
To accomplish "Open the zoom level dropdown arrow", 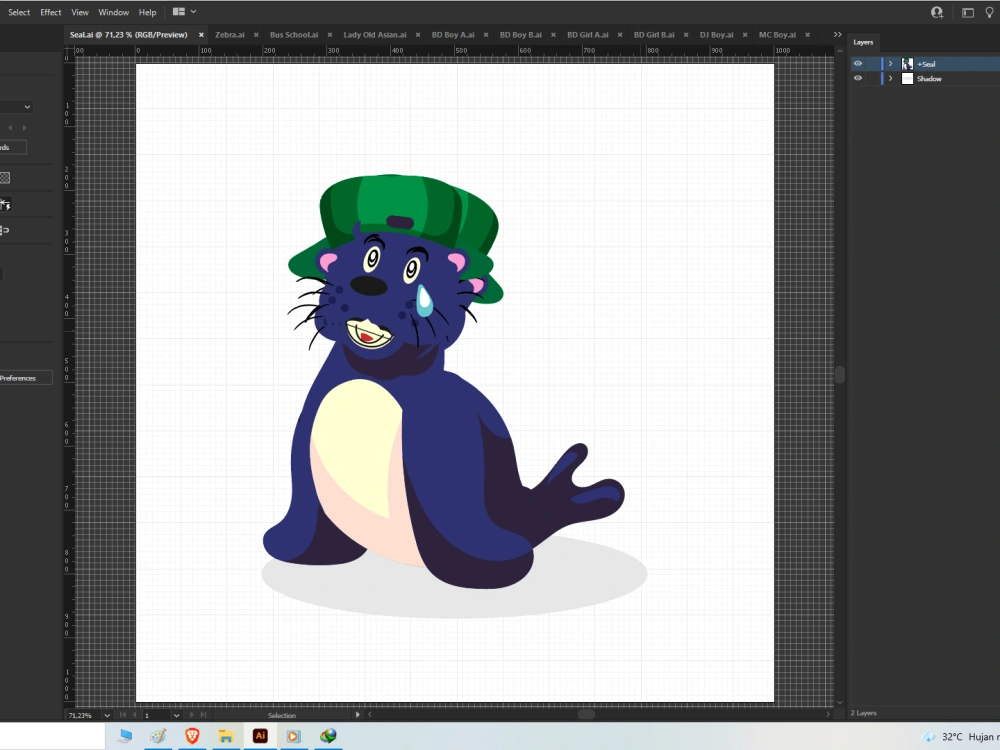I will (x=107, y=716).
